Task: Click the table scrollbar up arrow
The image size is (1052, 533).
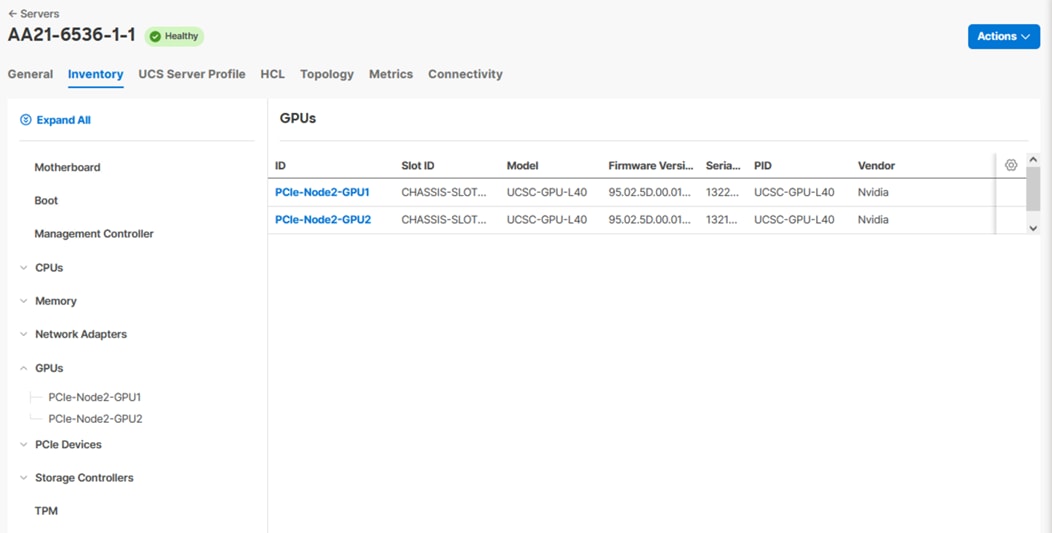Action: point(1033,160)
